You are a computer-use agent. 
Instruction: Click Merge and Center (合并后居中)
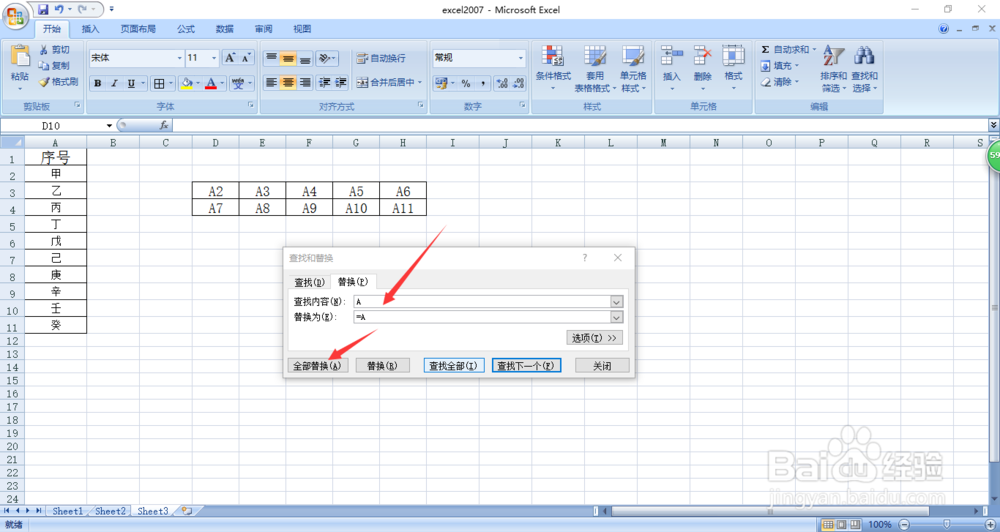tap(389, 82)
